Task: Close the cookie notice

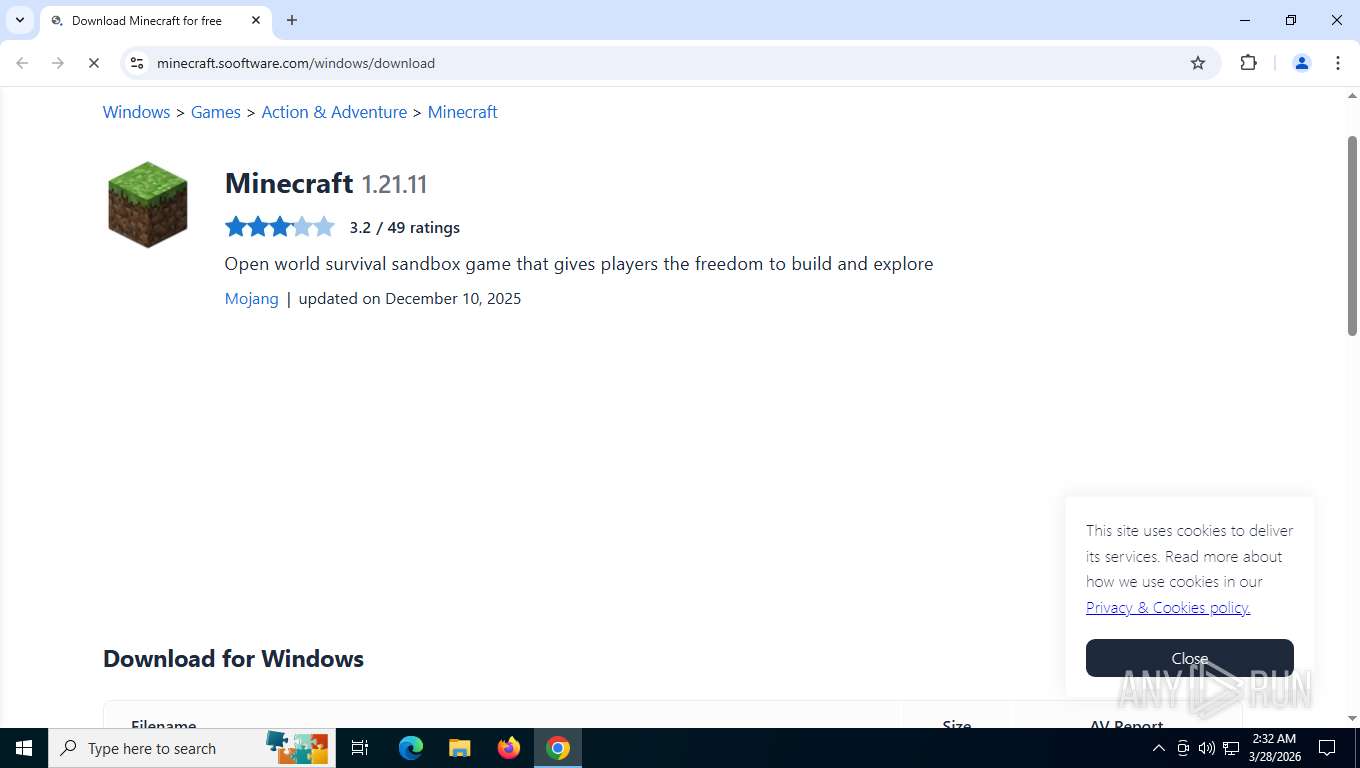Action: pyautogui.click(x=1190, y=658)
